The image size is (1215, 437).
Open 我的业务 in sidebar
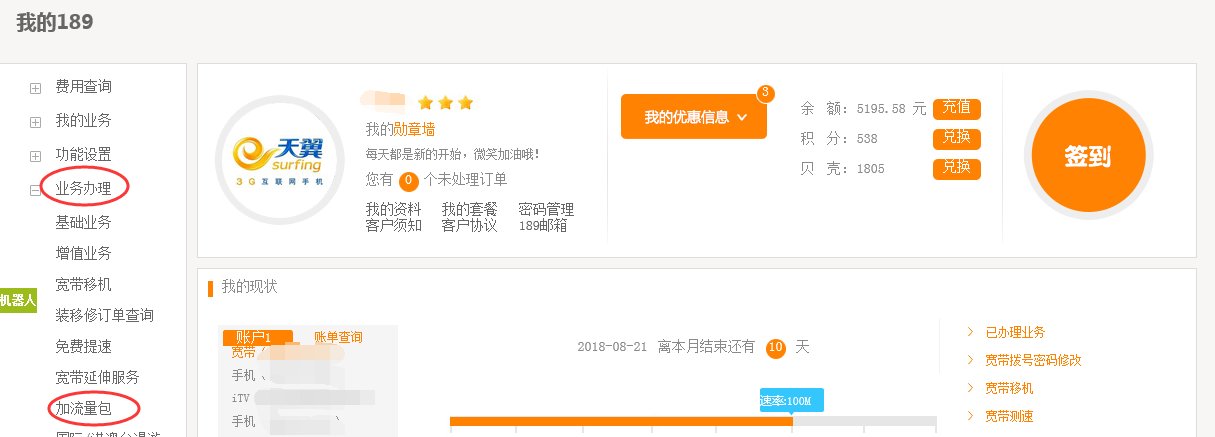click(83, 121)
